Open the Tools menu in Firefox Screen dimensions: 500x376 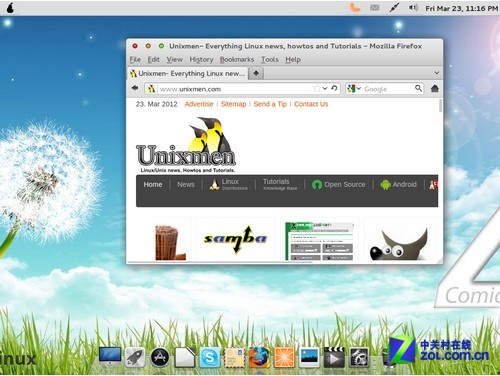(x=270, y=60)
